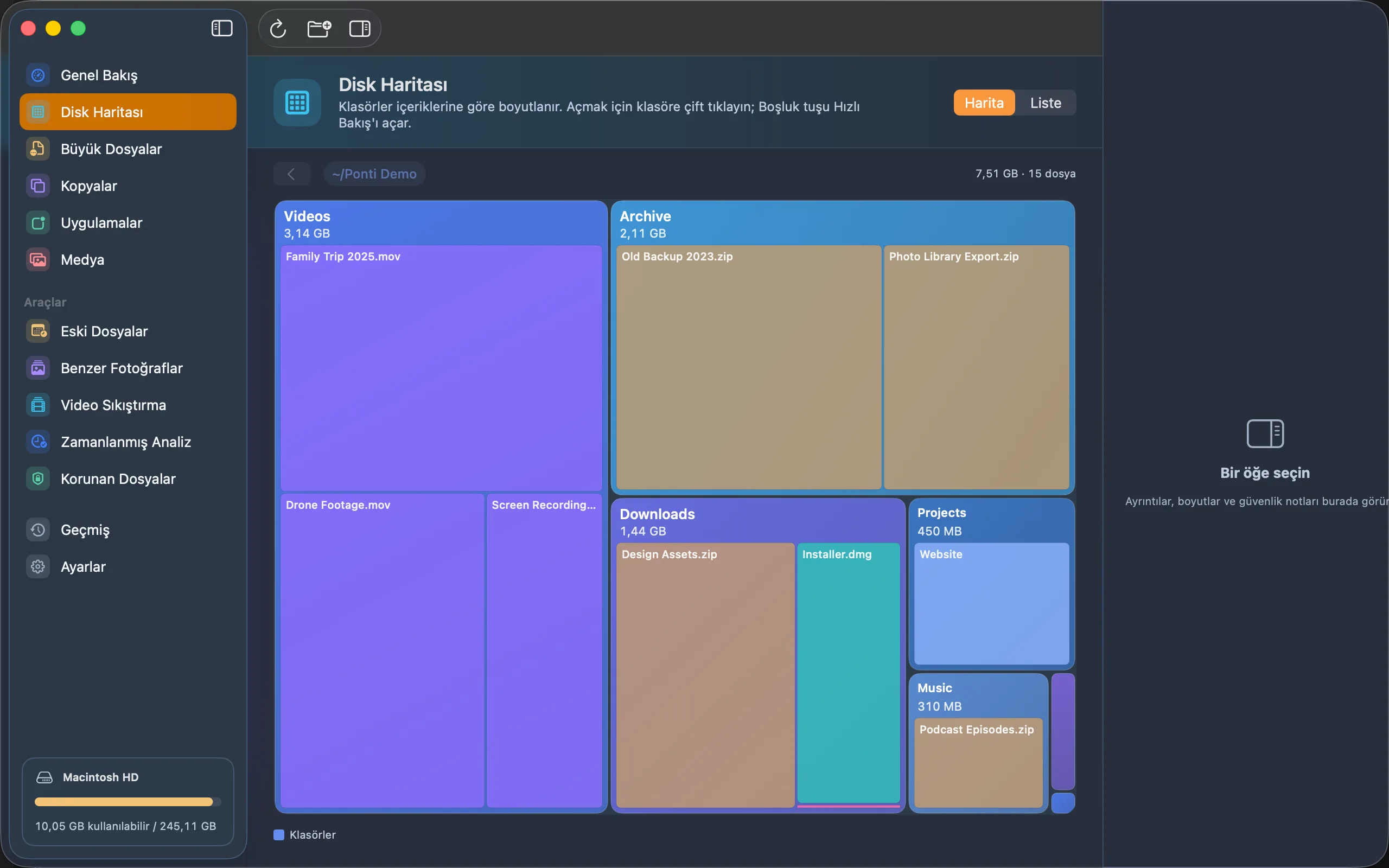Screen dimensions: 1389x868
Task: Select Installer.dmg block
Action: pyautogui.click(x=849, y=673)
